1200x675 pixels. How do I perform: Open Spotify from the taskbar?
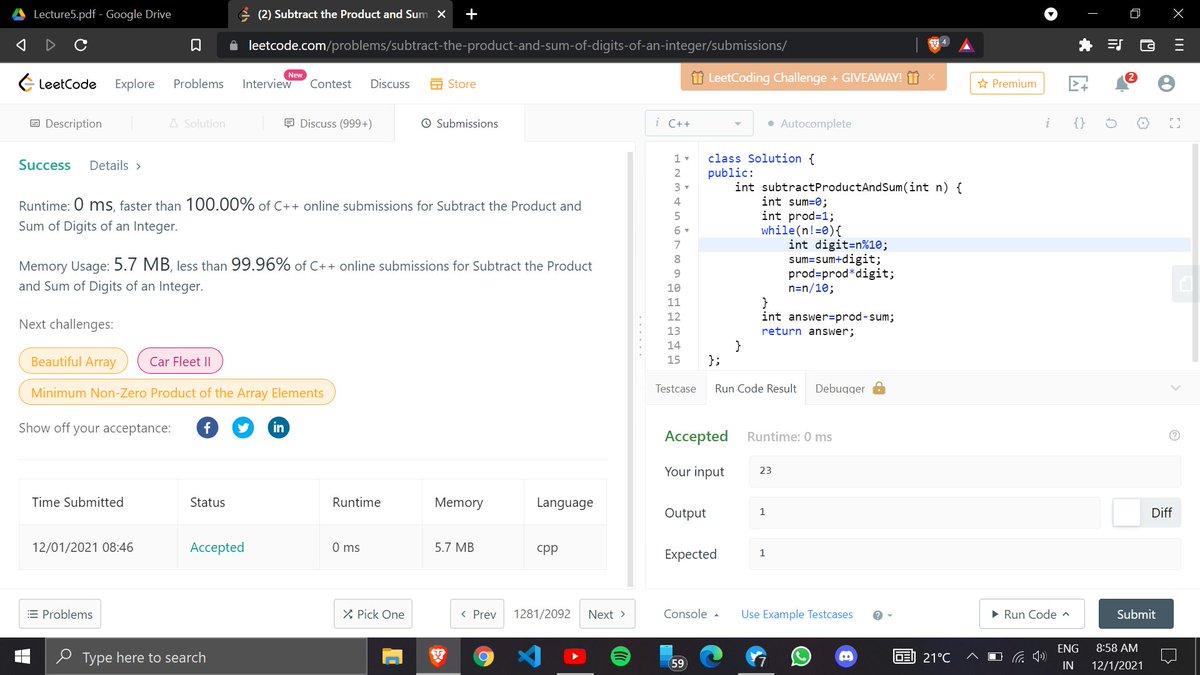[x=620, y=657]
